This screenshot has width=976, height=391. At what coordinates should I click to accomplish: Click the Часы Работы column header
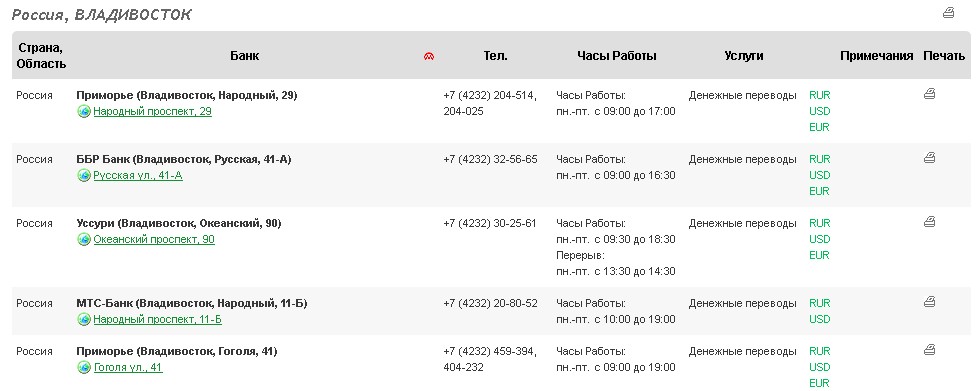pyautogui.click(x=617, y=56)
